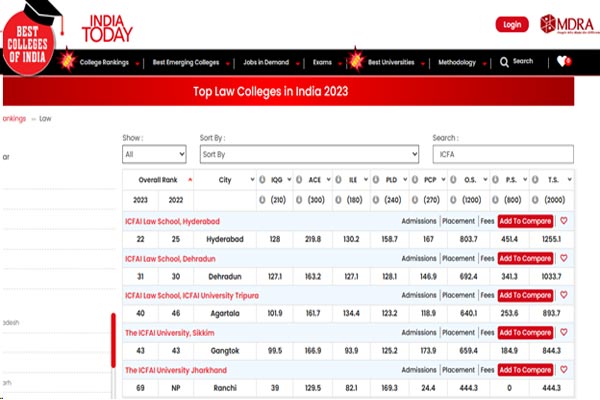Click info icon next to (210) score

click(262, 200)
